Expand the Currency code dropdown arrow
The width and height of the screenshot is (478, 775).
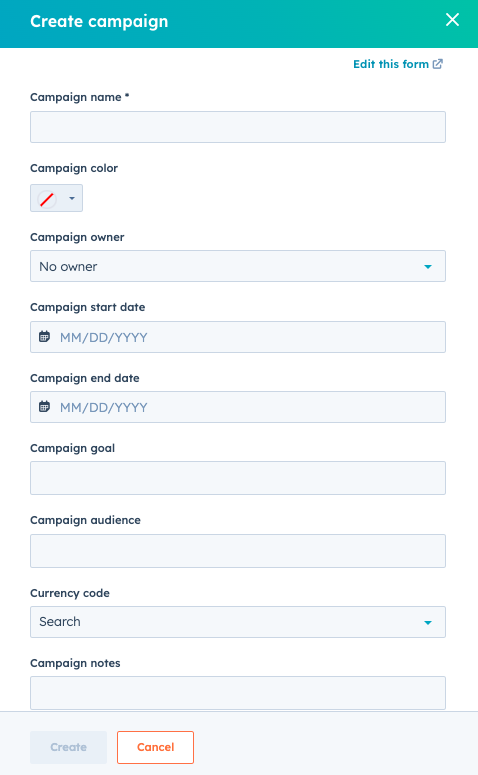[x=428, y=622]
